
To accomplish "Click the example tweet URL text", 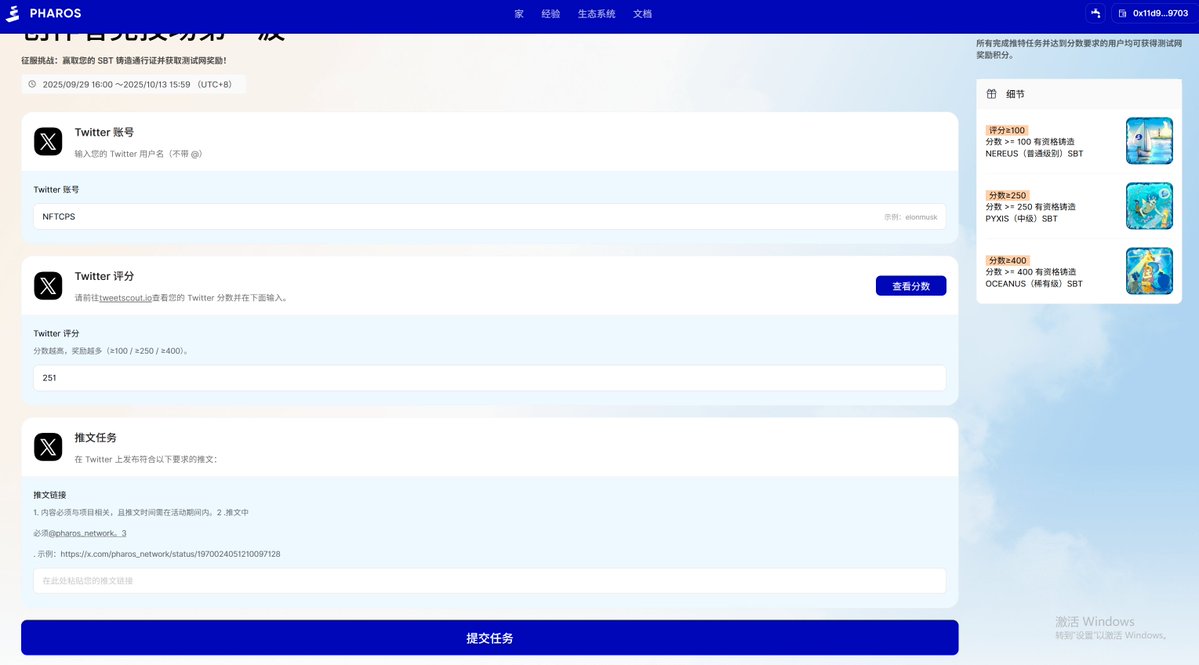I will (x=170, y=554).
